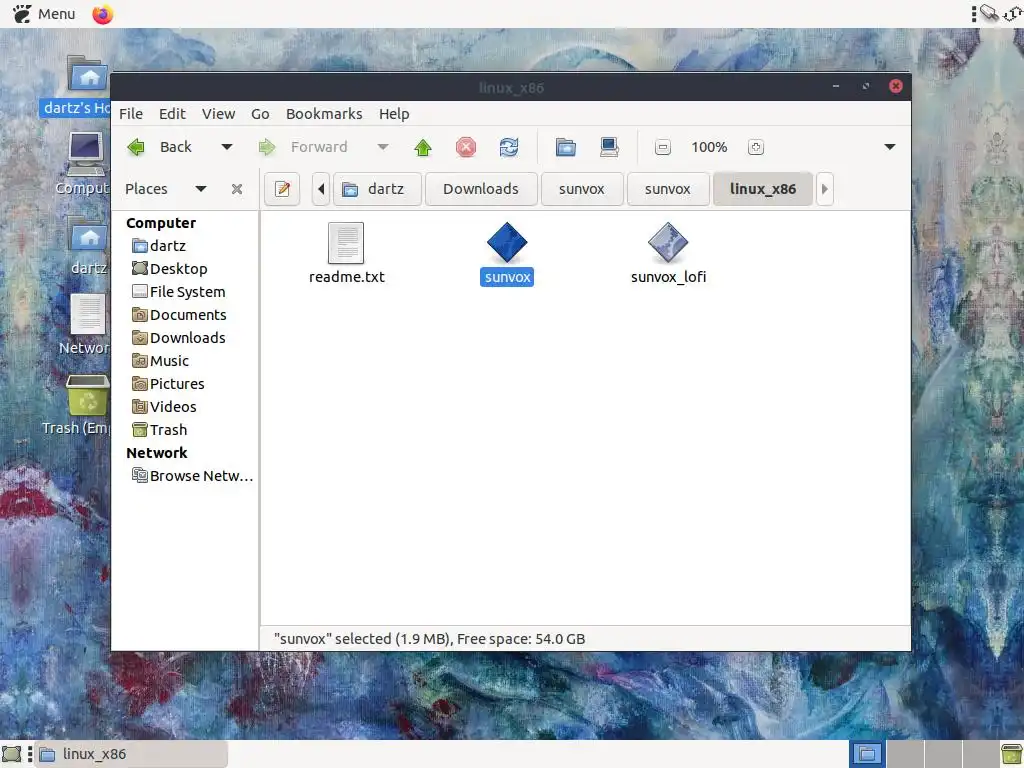Select Desktop in the Places sidebar

169,269
